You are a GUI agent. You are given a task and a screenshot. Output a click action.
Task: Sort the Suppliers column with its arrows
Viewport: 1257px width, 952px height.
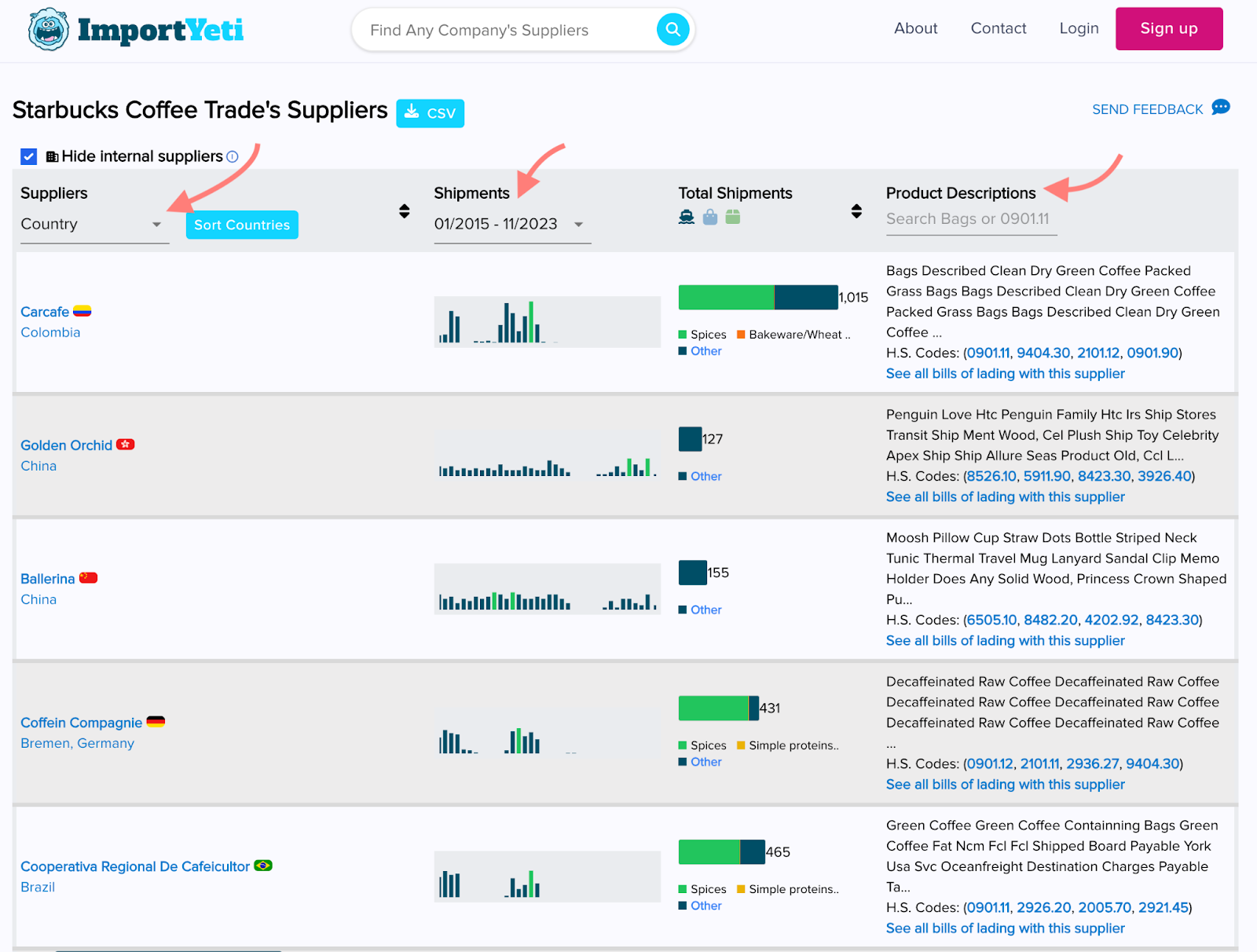(x=404, y=211)
